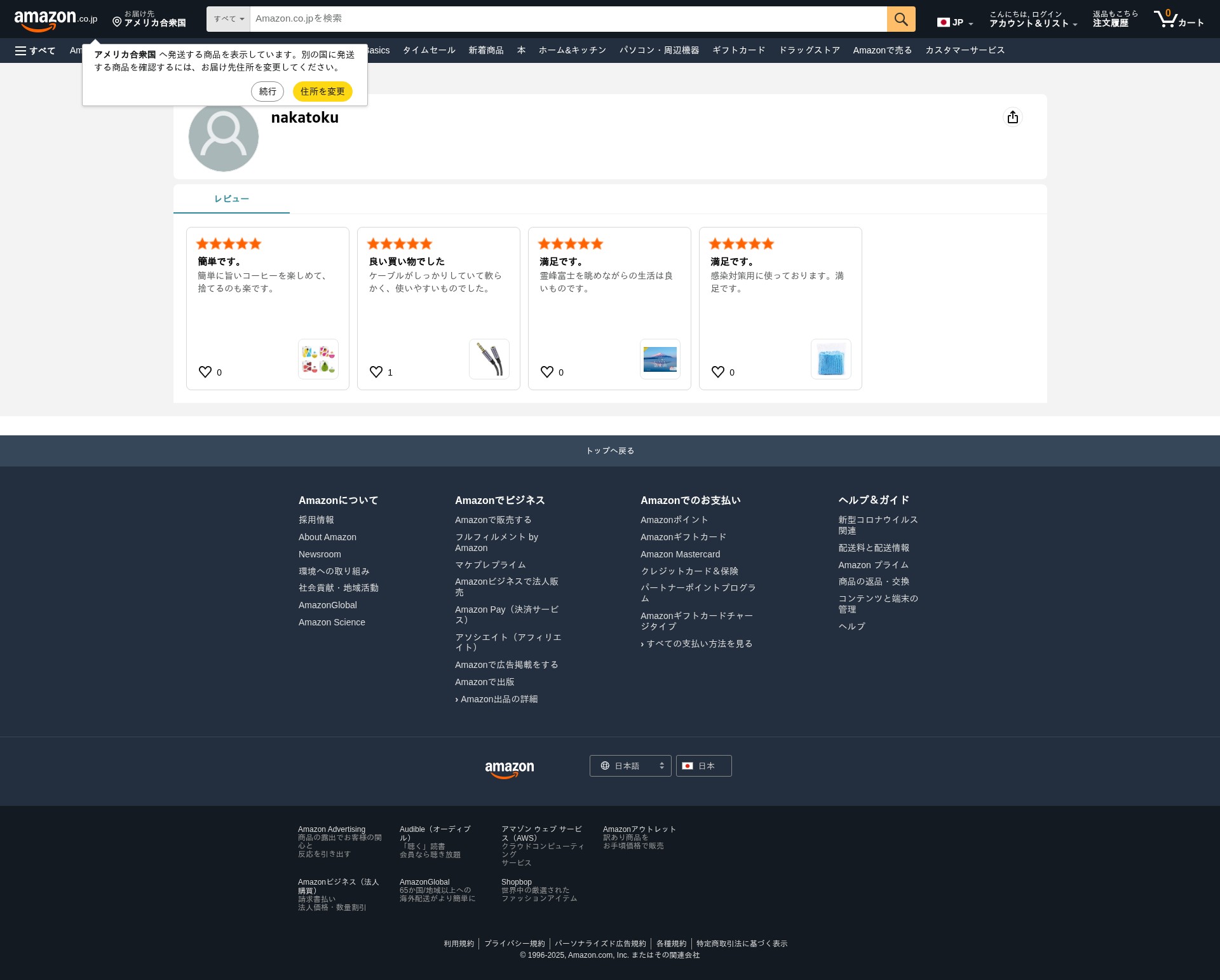This screenshot has width=1220, height=980.
Task: Open 配送料と配送情報 footer link
Action: (x=874, y=548)
